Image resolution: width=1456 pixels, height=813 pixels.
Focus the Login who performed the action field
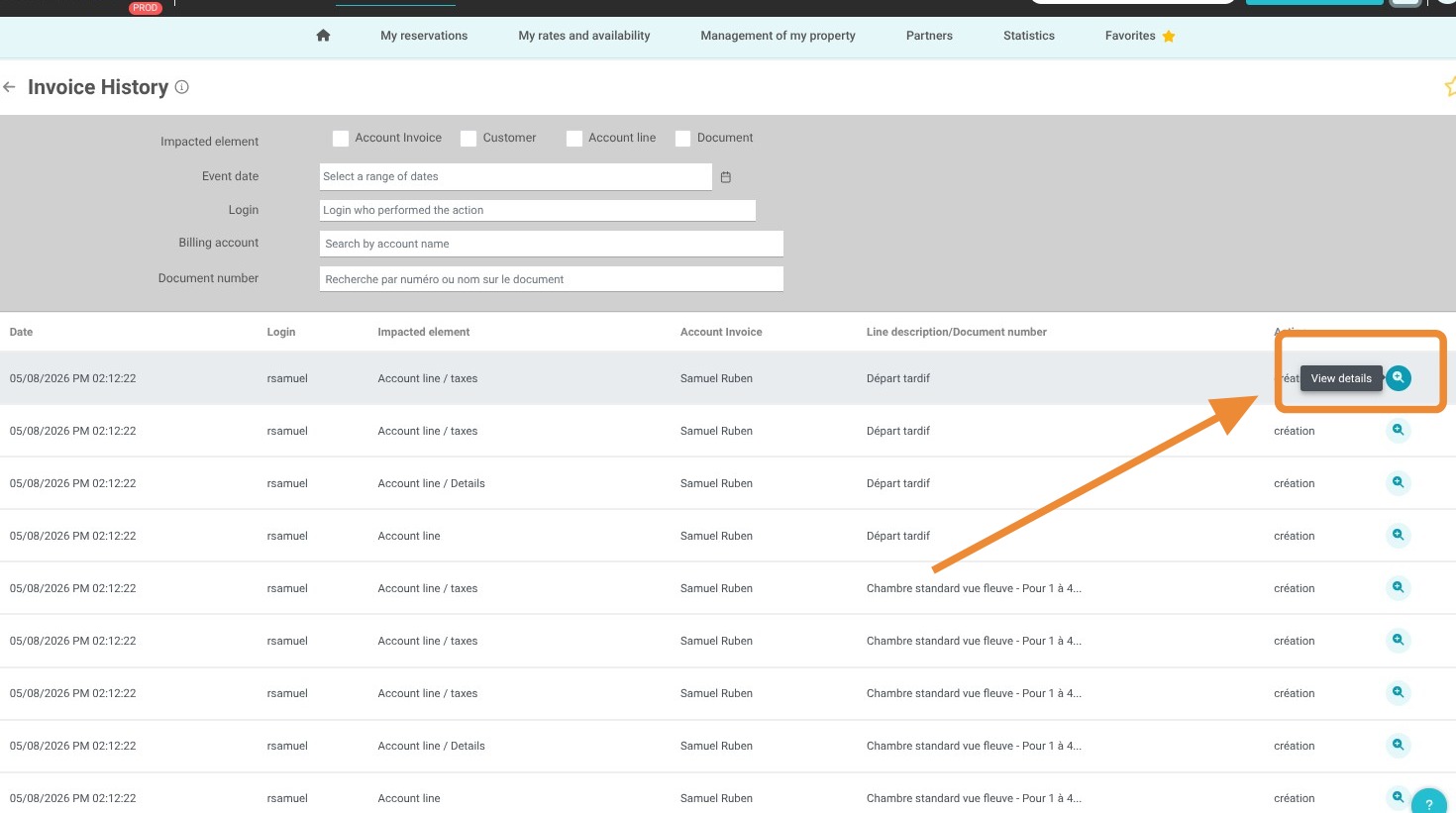click(538, 210)
